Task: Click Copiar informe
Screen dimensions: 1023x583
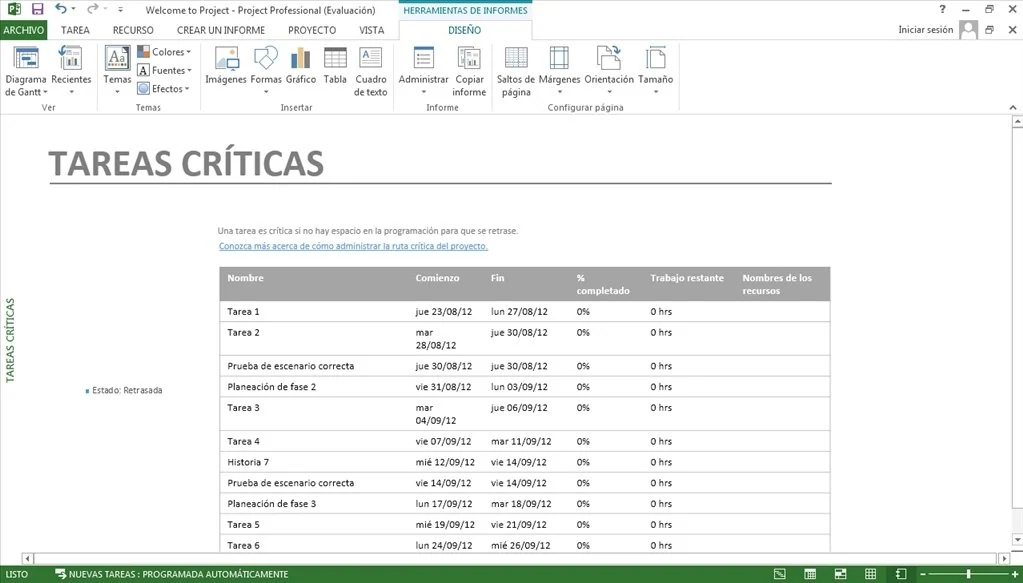Action: (x=469, y=72)
